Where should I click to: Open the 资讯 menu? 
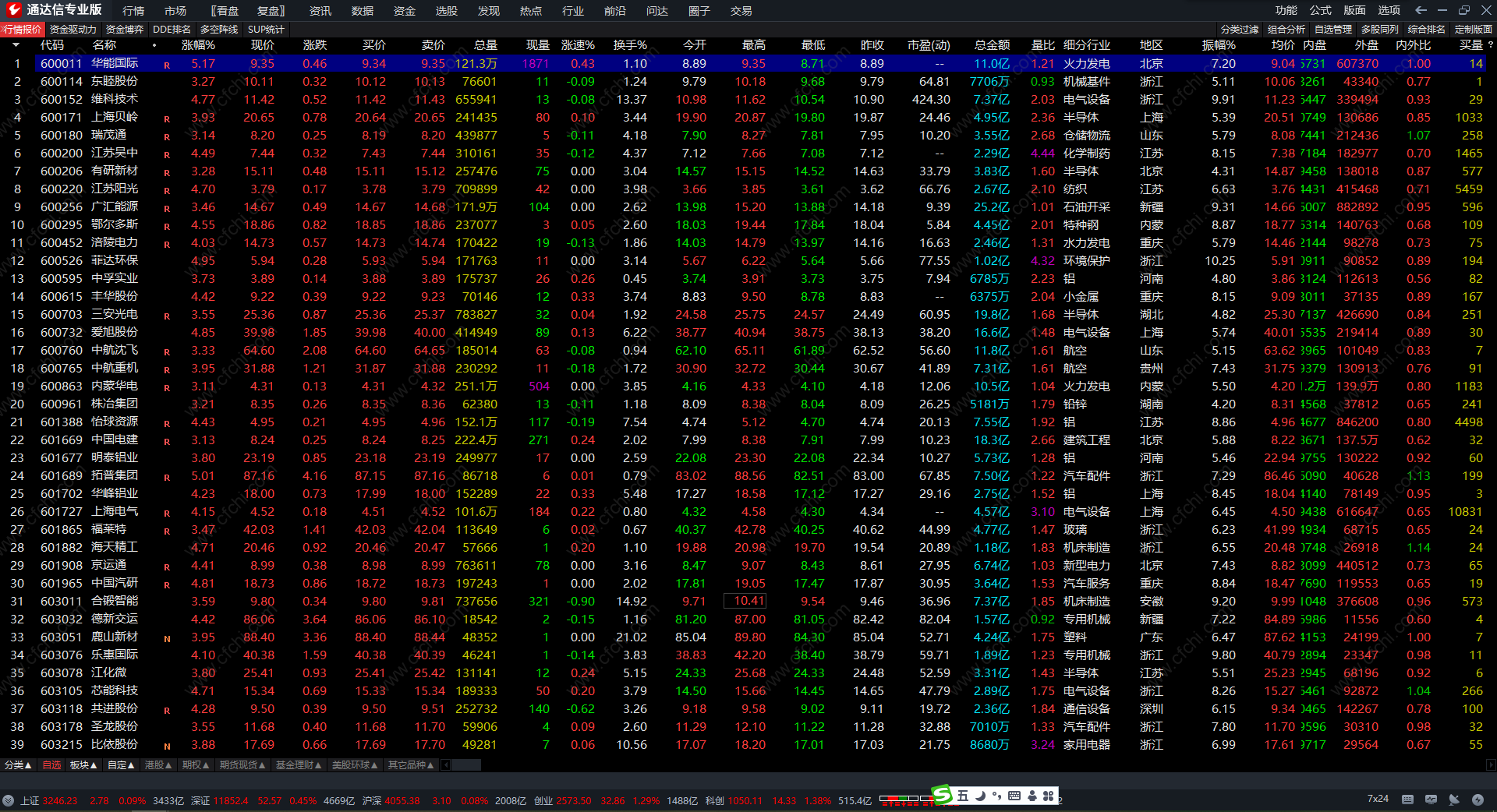coord(320,11)
